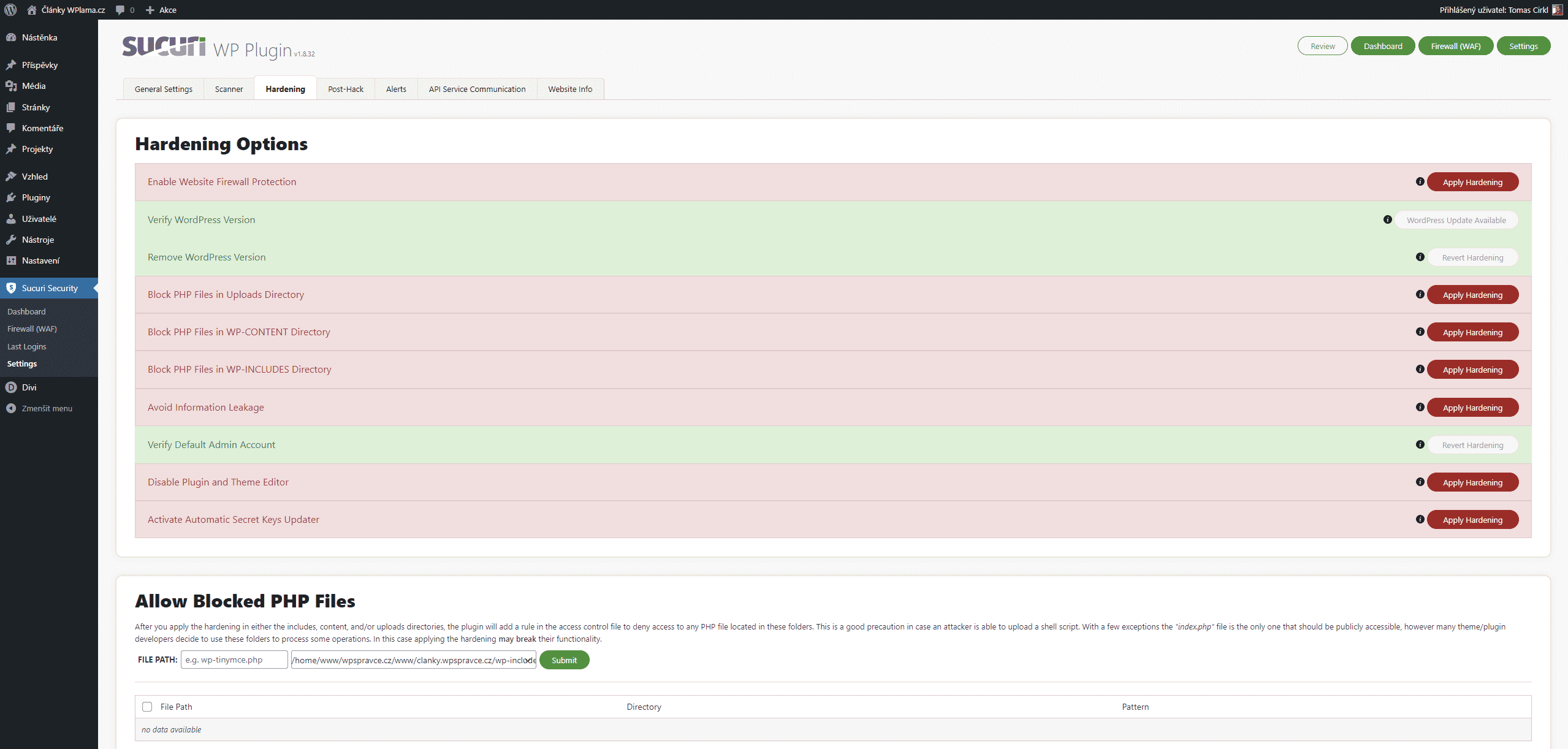Viewport: 1568px width, 749px height.
Task: Open Settings in Sucuri submenu
Action: [x=22, y=363]
